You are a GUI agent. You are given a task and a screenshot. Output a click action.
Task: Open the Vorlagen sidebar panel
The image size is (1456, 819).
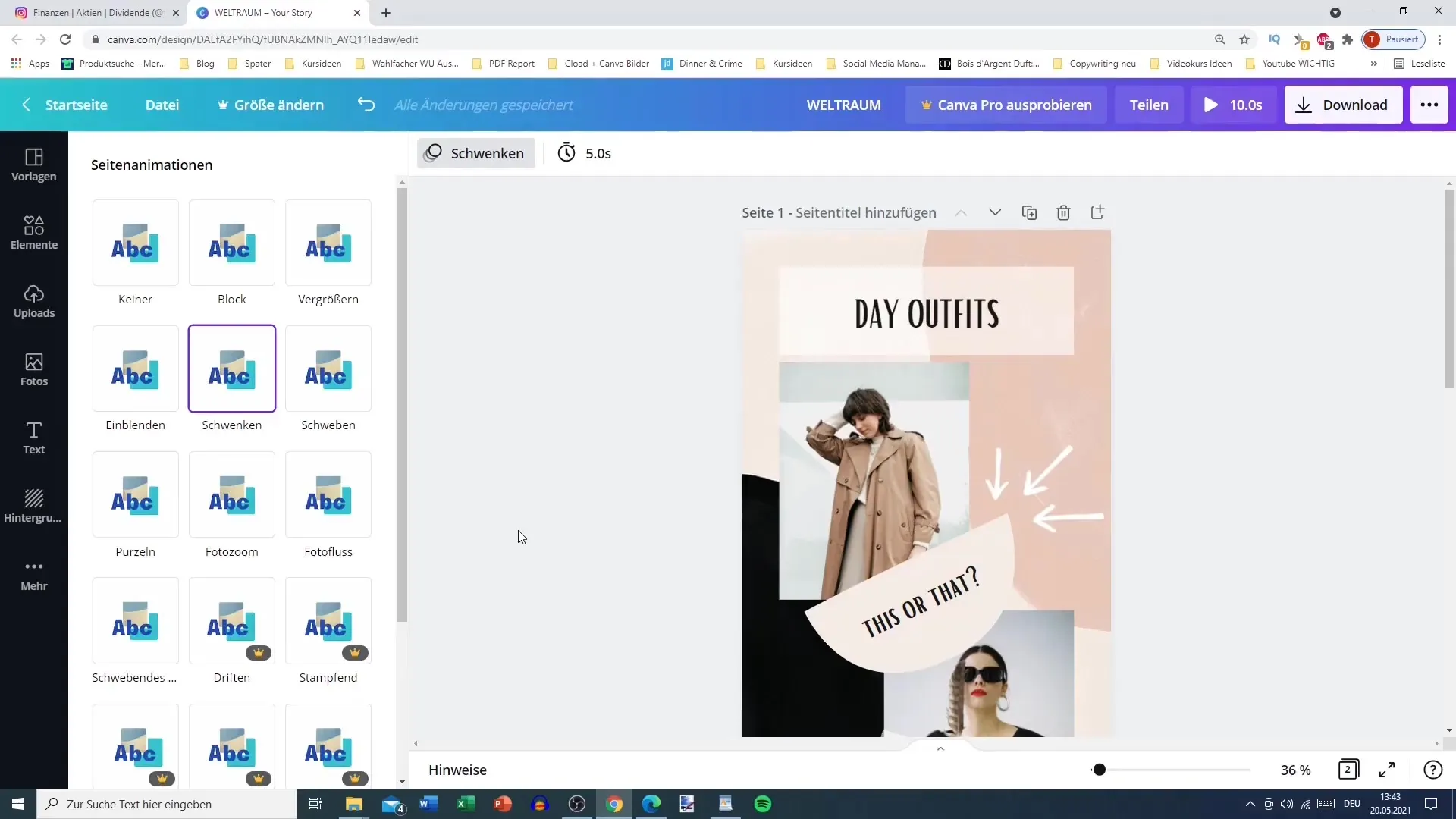[34, 165]
